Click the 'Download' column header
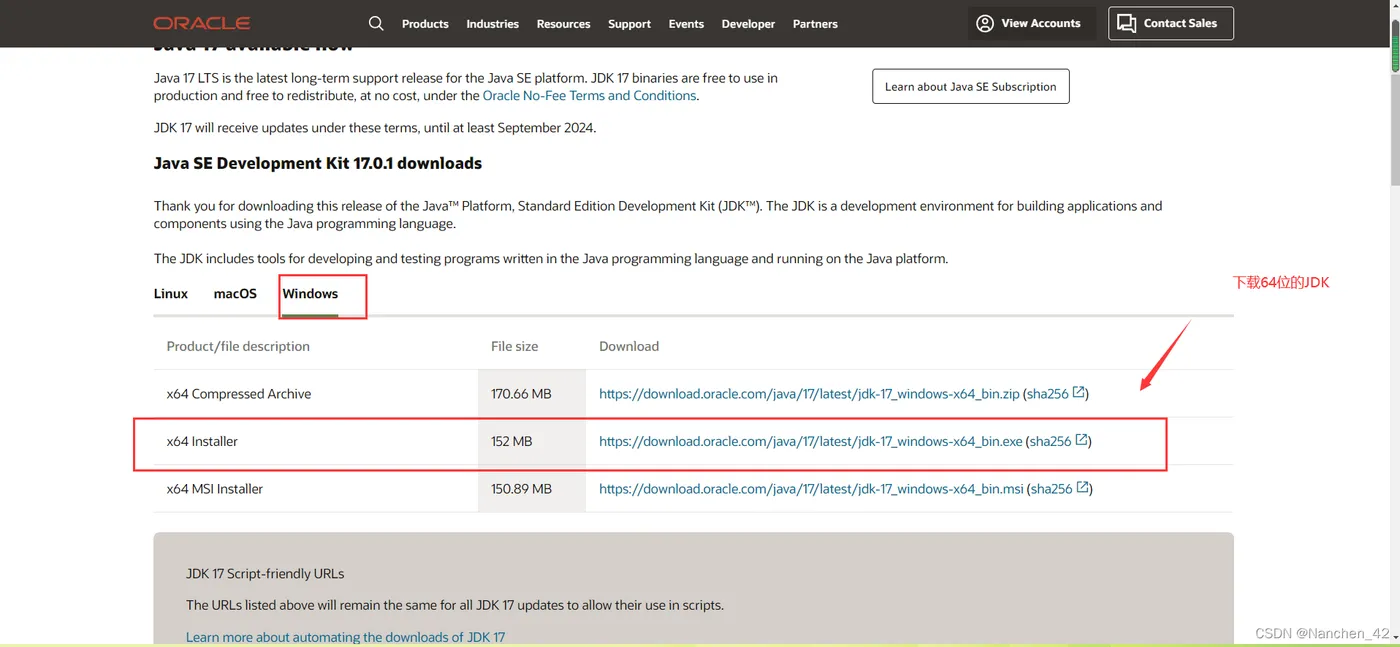The height and width of the screenshot is (647, 1400). tap(629, 346)
